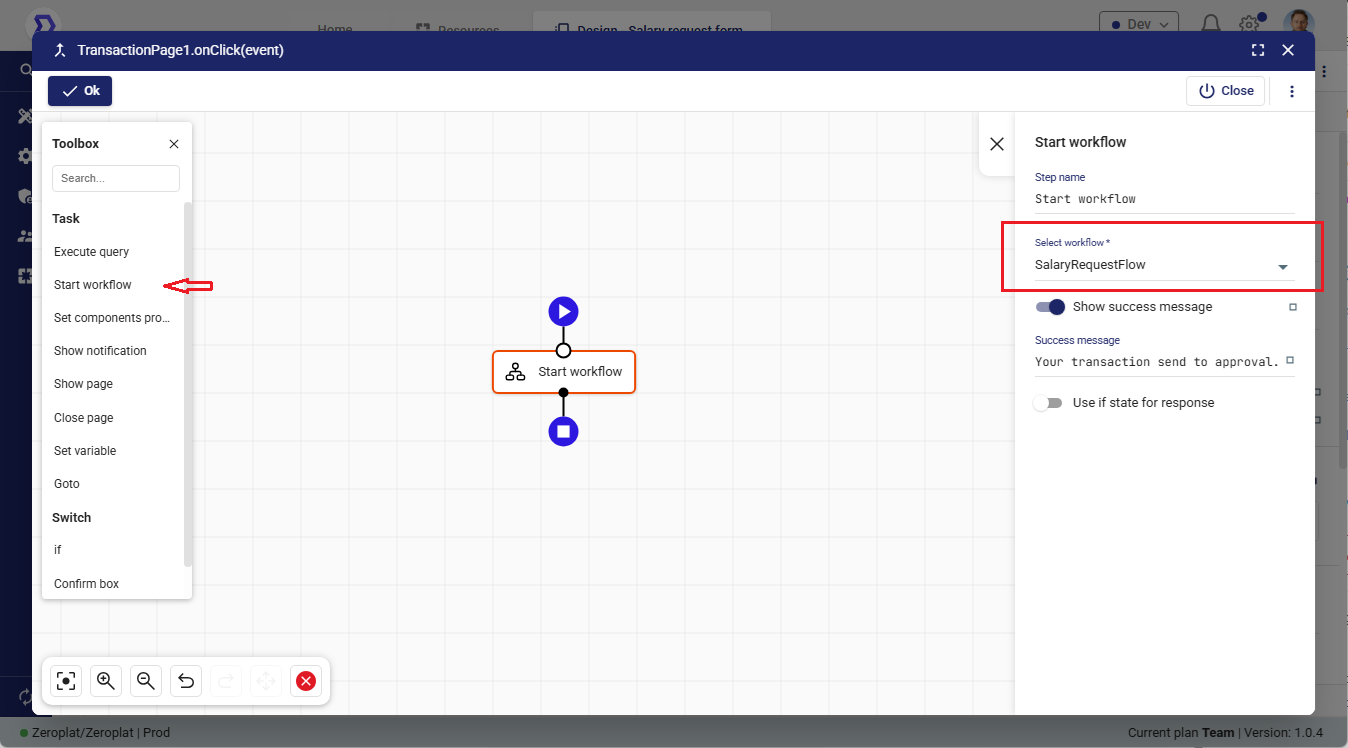Enable Use if state for response
Viewport: 1348px width, 748px height.
pyautogui.click(x=1047, y=403)
